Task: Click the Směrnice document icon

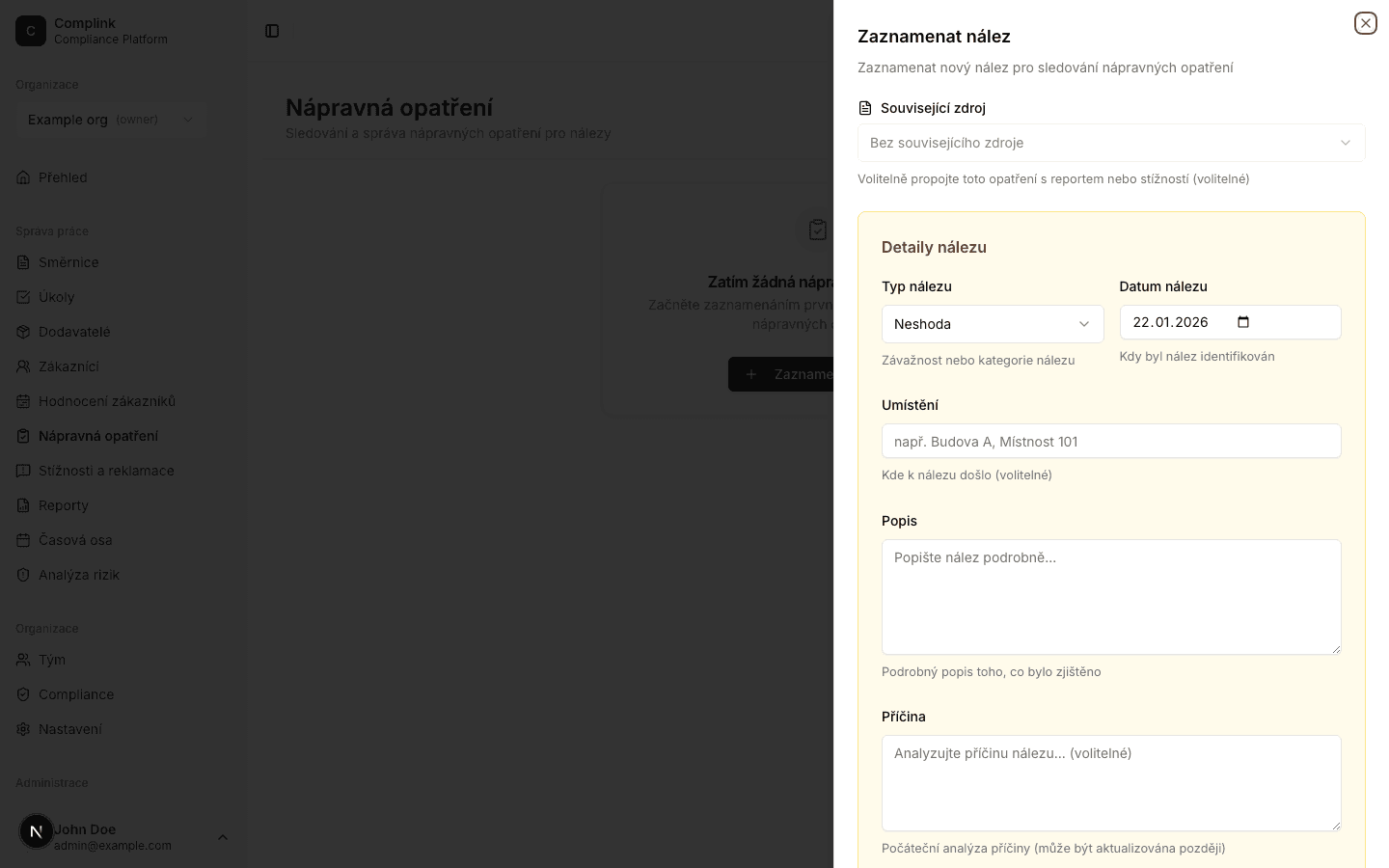Action: (x=23, y=262)
